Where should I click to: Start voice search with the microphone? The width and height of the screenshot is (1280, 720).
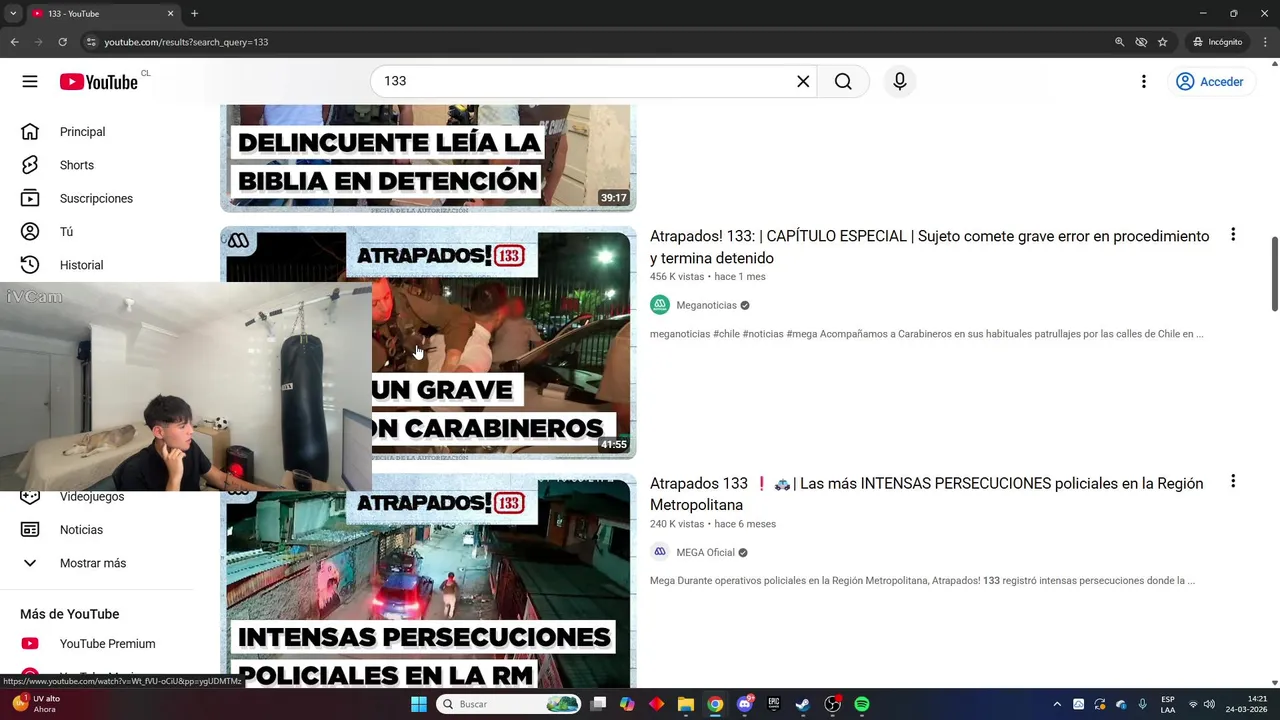(x=900, y=81)
